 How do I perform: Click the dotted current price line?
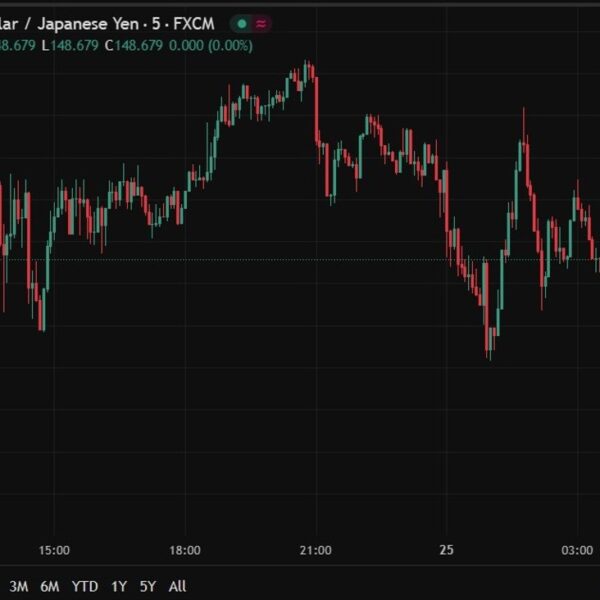pyautogui.click(x=300, y=260)
